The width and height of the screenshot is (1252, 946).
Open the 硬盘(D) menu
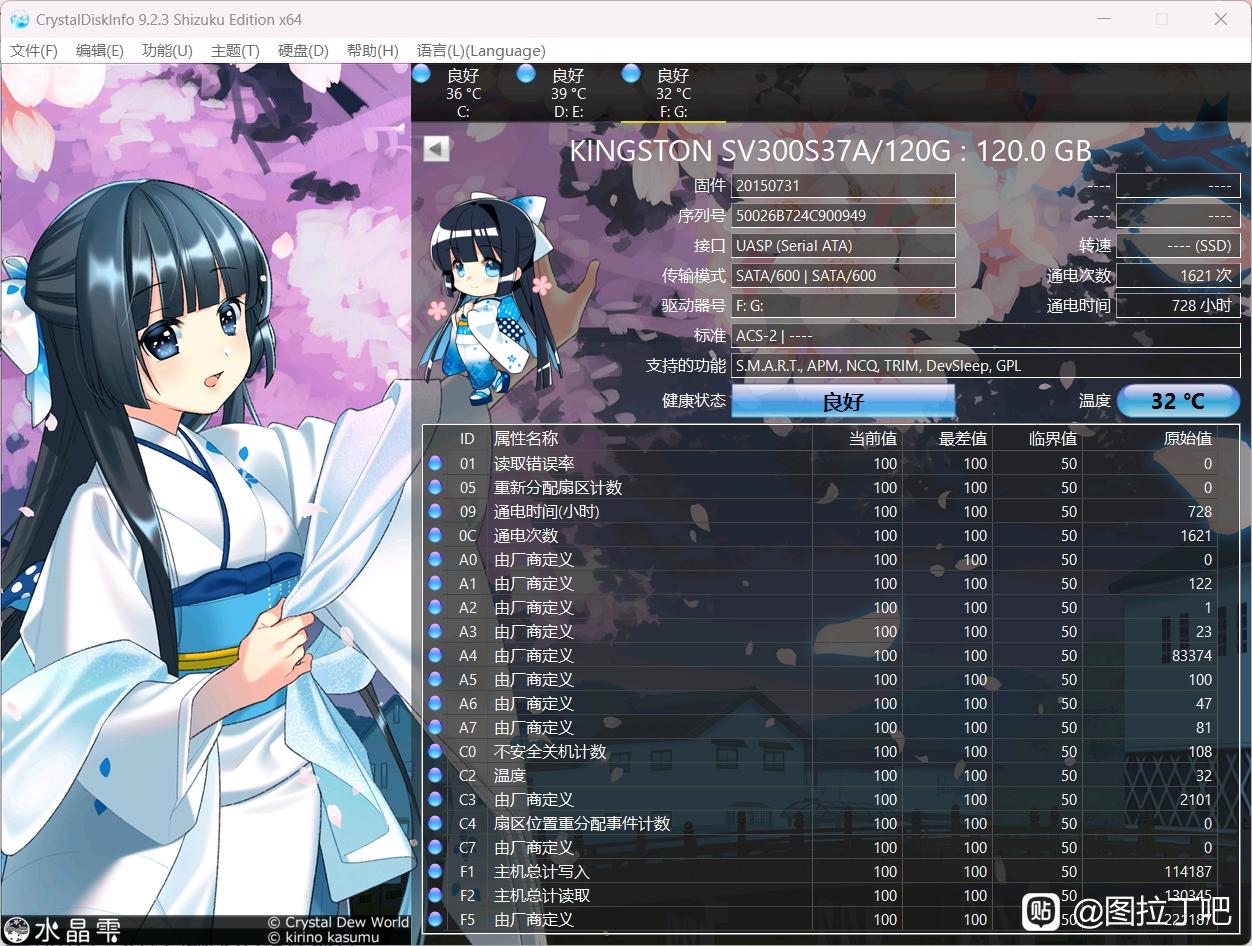303,50
